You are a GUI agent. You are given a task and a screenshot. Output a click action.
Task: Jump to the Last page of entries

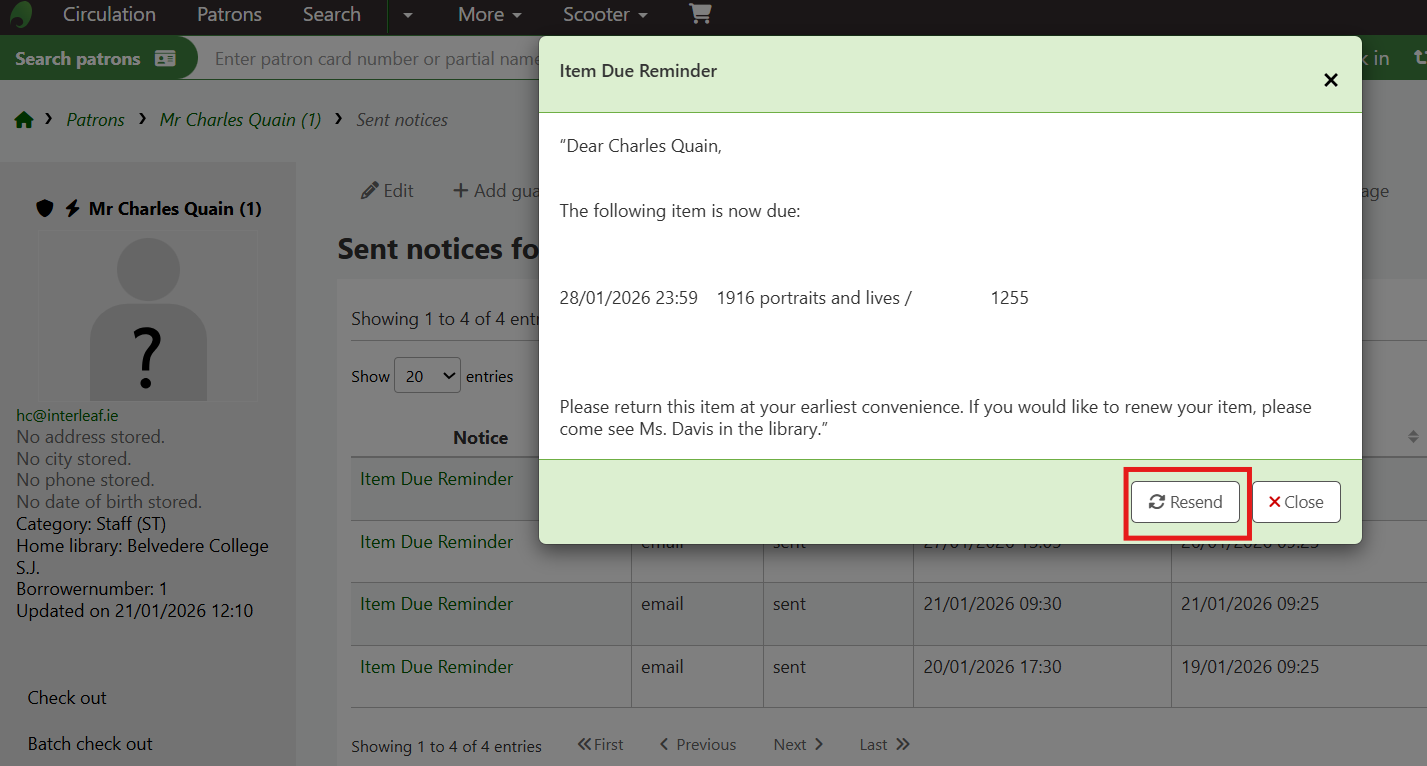click(885, 745)
